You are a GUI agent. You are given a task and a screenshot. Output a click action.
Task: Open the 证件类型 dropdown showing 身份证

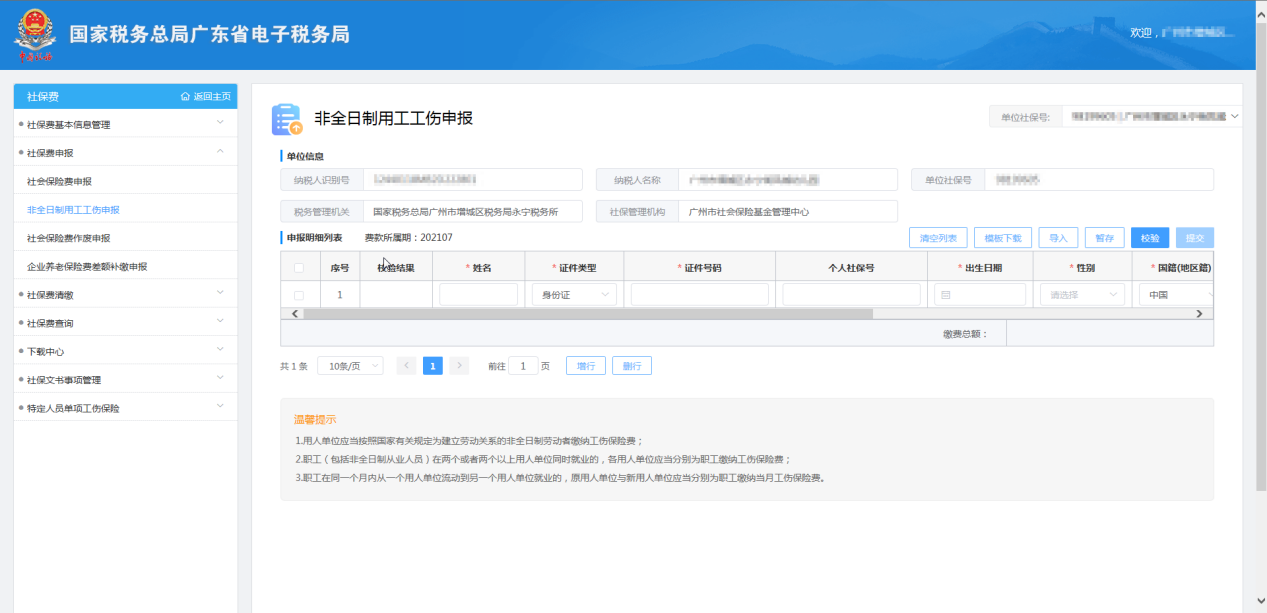click(574, 295)
